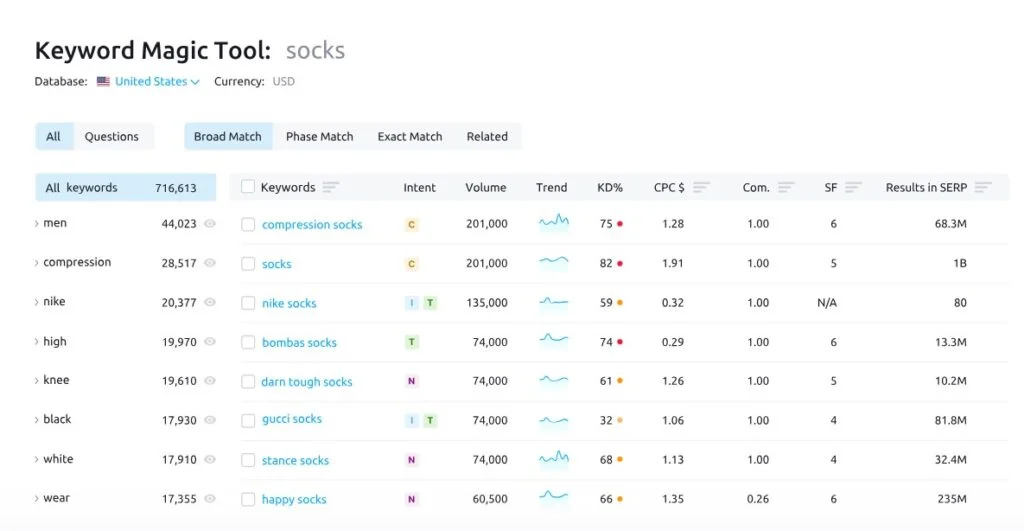Switch to the All tab

(54, 137)
